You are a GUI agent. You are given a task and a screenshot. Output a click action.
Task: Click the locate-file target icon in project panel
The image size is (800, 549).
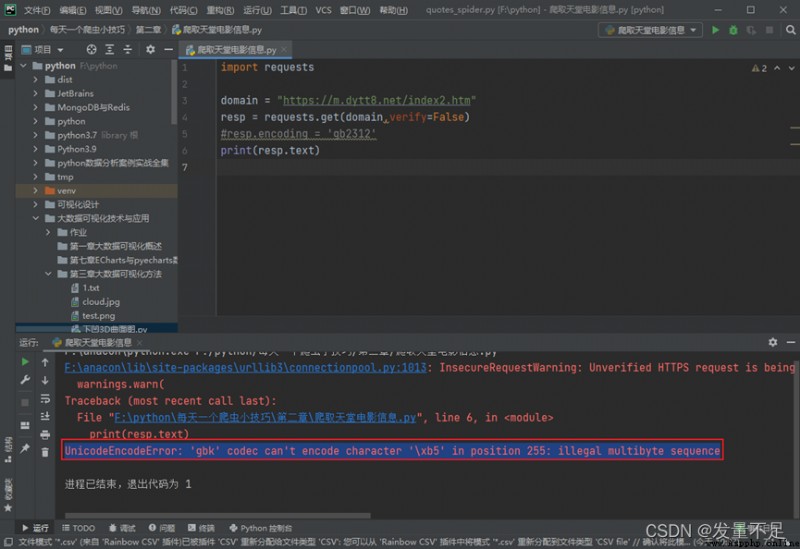[x=91, y=49]
